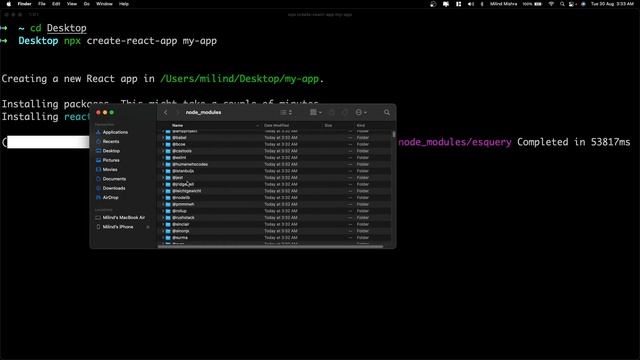The image size is (640, 360).
Task: Click the Wi-Fi icon in menu bar
Action: [x=551, y=4]
